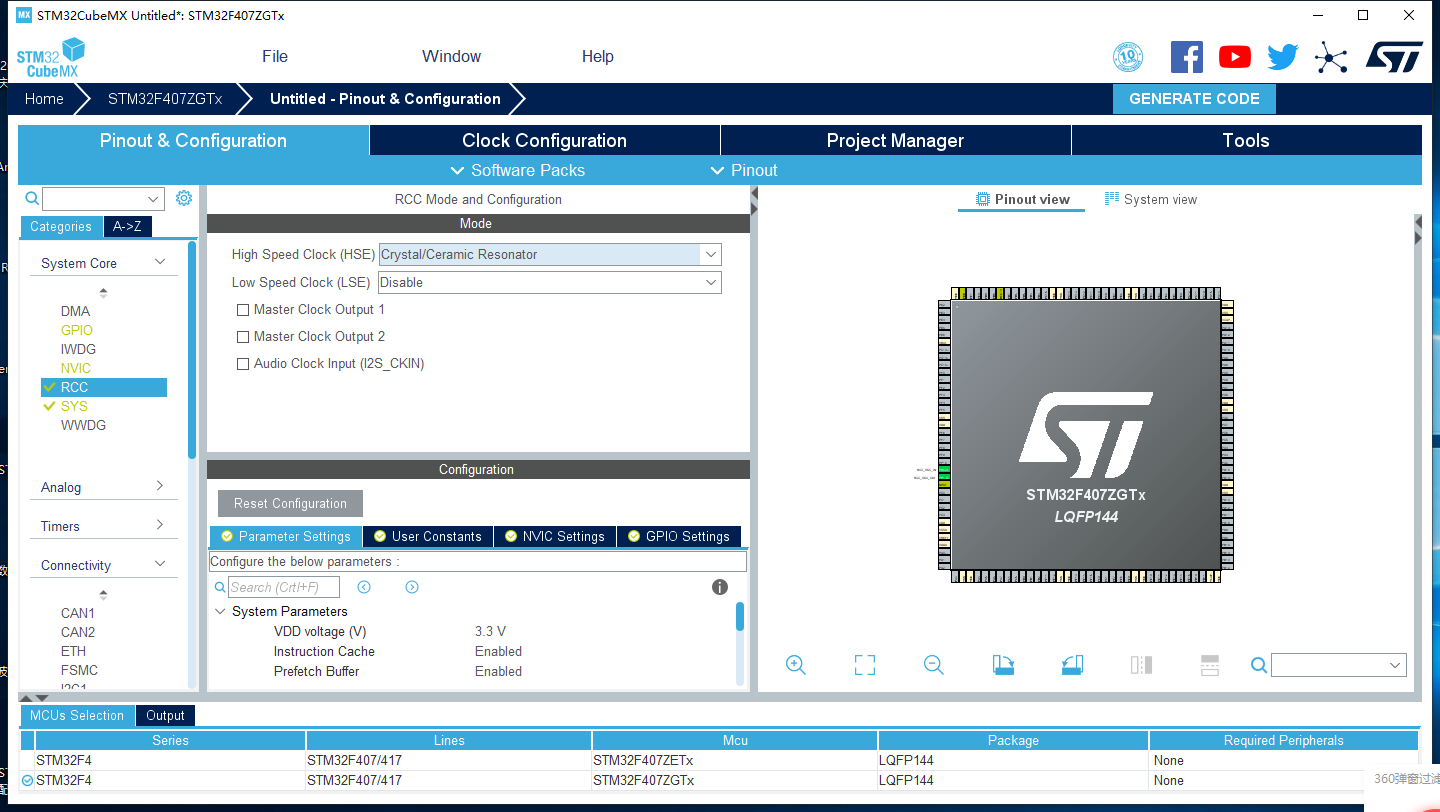Open the Low Speed Clock (LSE) dropdown

[x=709, y=282]
